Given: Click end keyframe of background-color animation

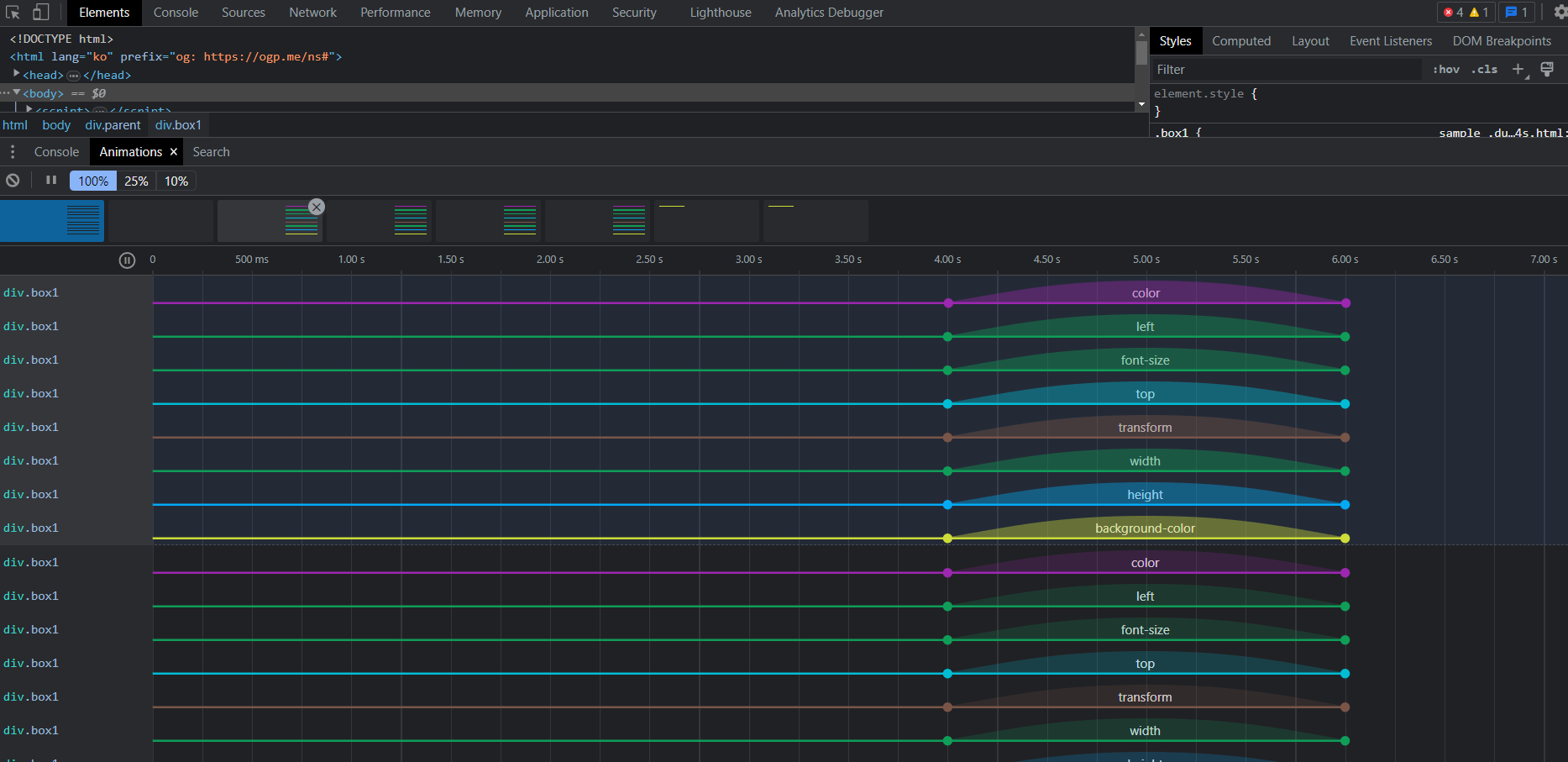Looking at the screenshot, I should click(1345, 539).
